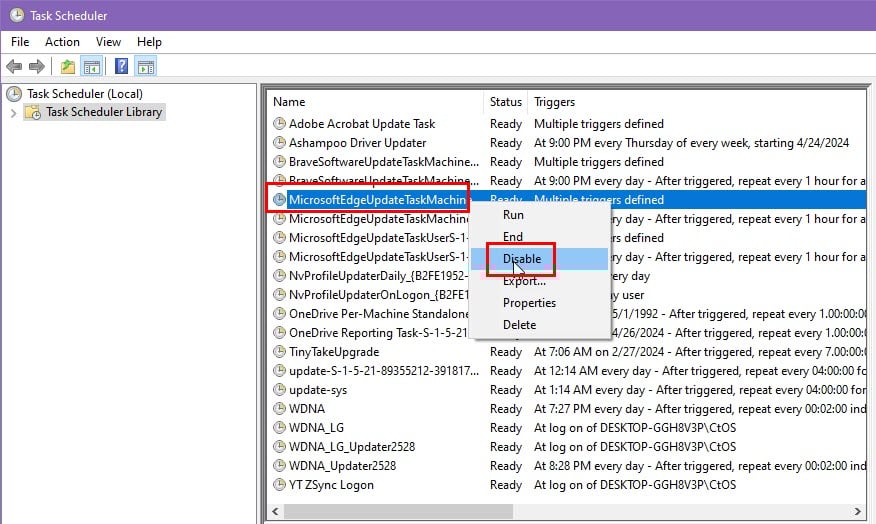Select the WDNA task name

pos(307,408)
